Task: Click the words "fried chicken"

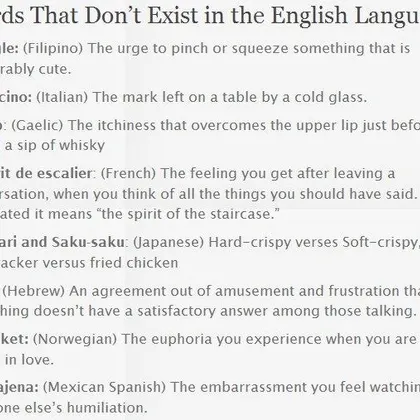Action: tap(132, 263)
